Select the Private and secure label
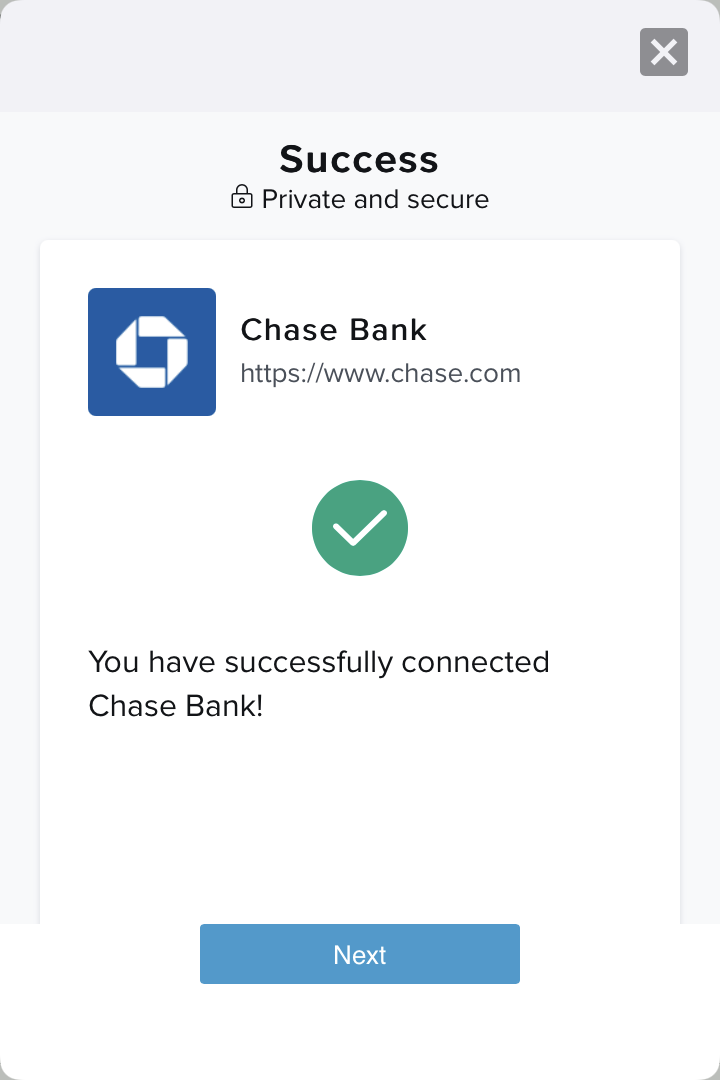The width and height of the screenshot is (720, 1080). (x=376, y=199)
